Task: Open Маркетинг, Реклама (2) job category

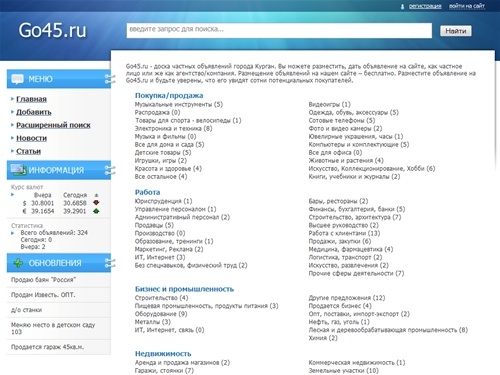Action: (x=169, y=249)
